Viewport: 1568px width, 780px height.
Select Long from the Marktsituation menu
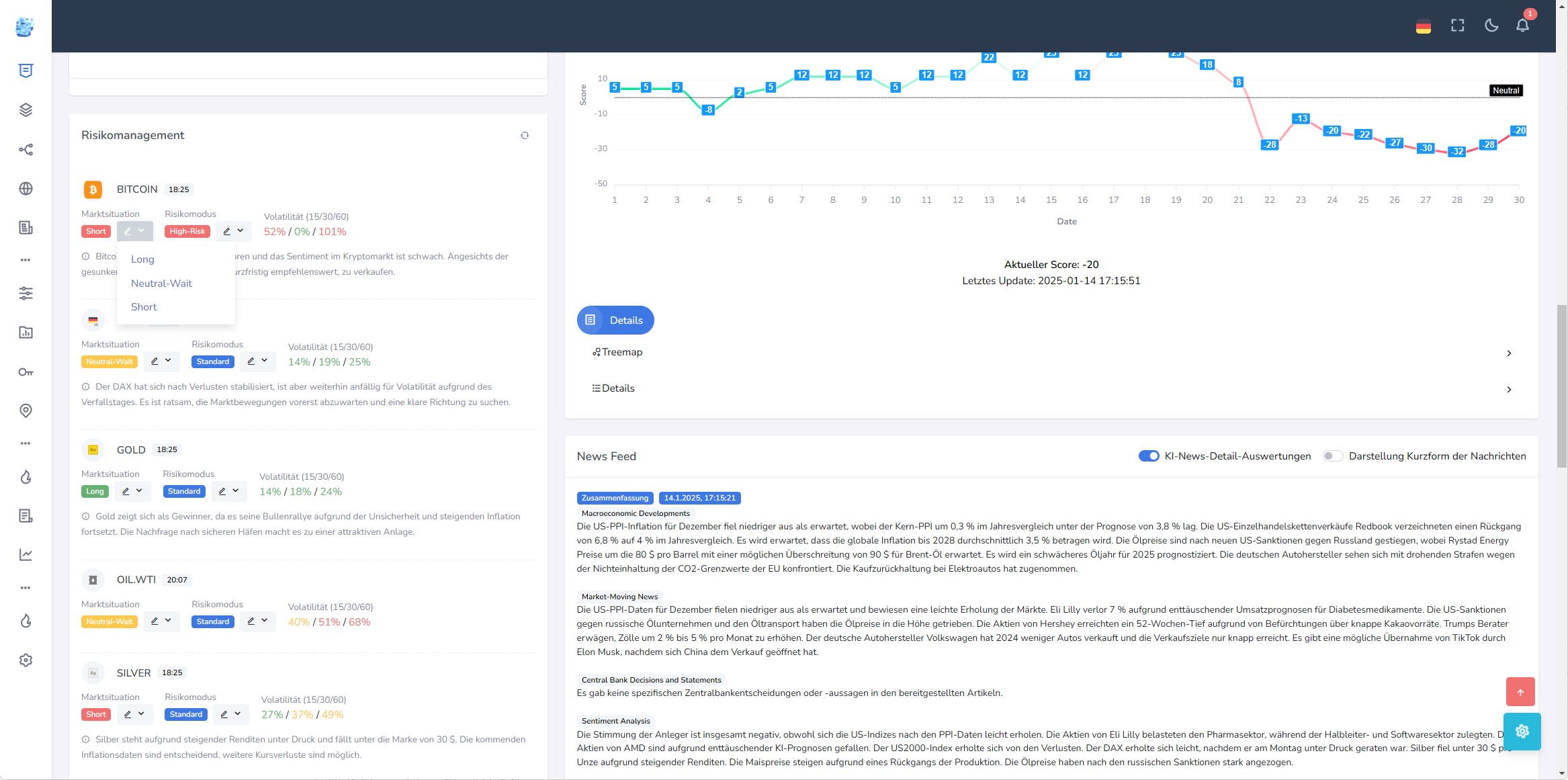coord(142,259)
